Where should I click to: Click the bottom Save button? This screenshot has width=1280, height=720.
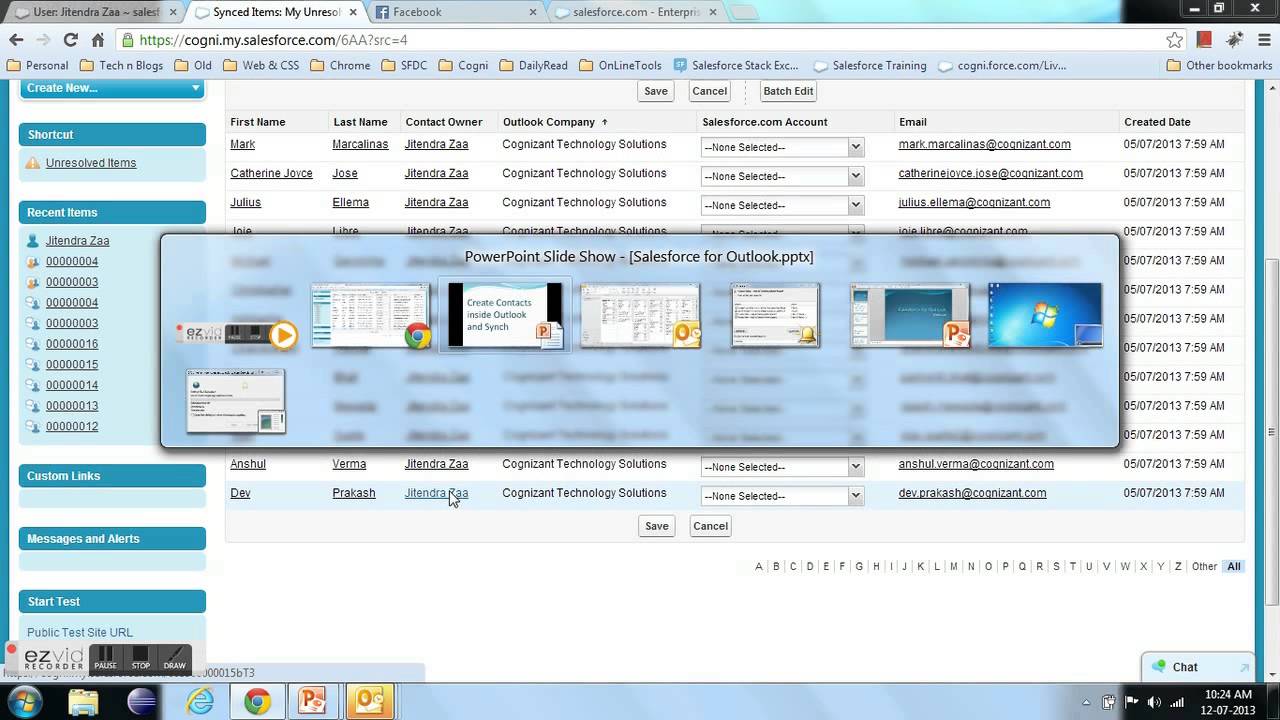[657, 526]
